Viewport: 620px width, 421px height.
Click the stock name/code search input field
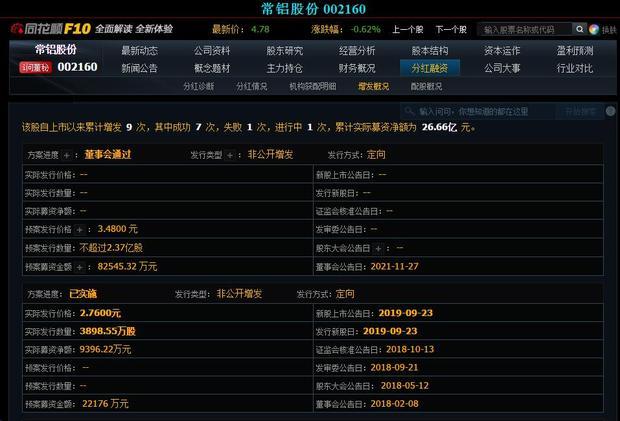click(525, 29)
